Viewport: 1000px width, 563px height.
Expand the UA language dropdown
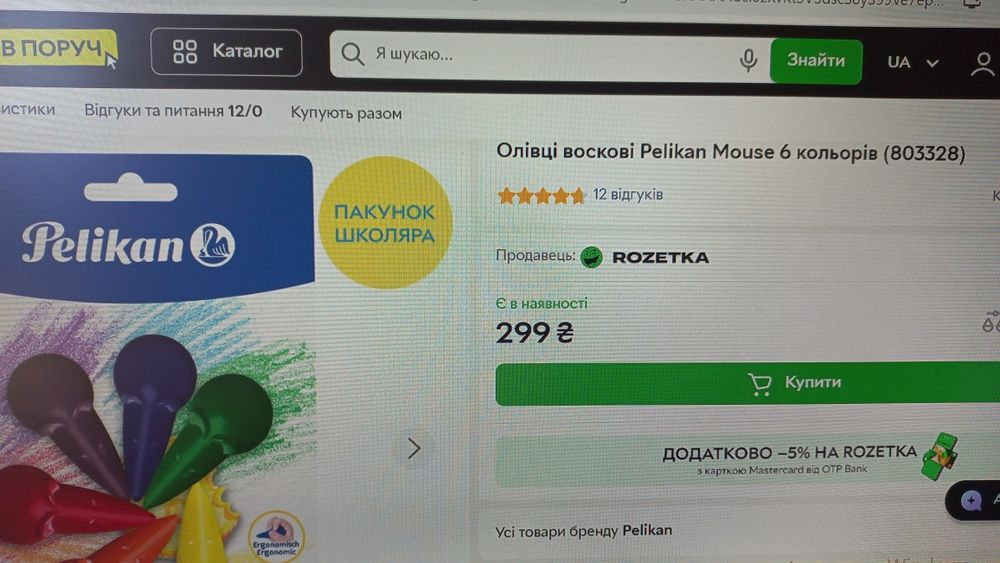(913, 62)
